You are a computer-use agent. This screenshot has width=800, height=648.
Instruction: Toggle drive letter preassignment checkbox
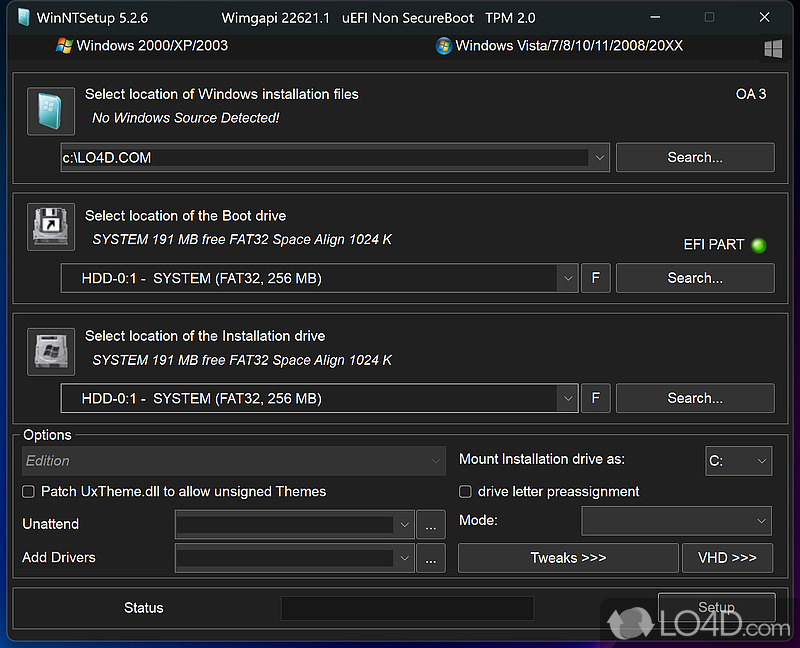465,491
